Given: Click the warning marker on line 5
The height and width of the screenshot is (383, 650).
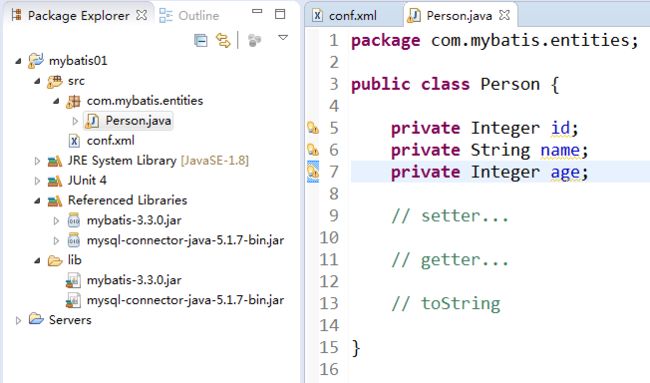Looking at the screenshot, I should [313, 128].
